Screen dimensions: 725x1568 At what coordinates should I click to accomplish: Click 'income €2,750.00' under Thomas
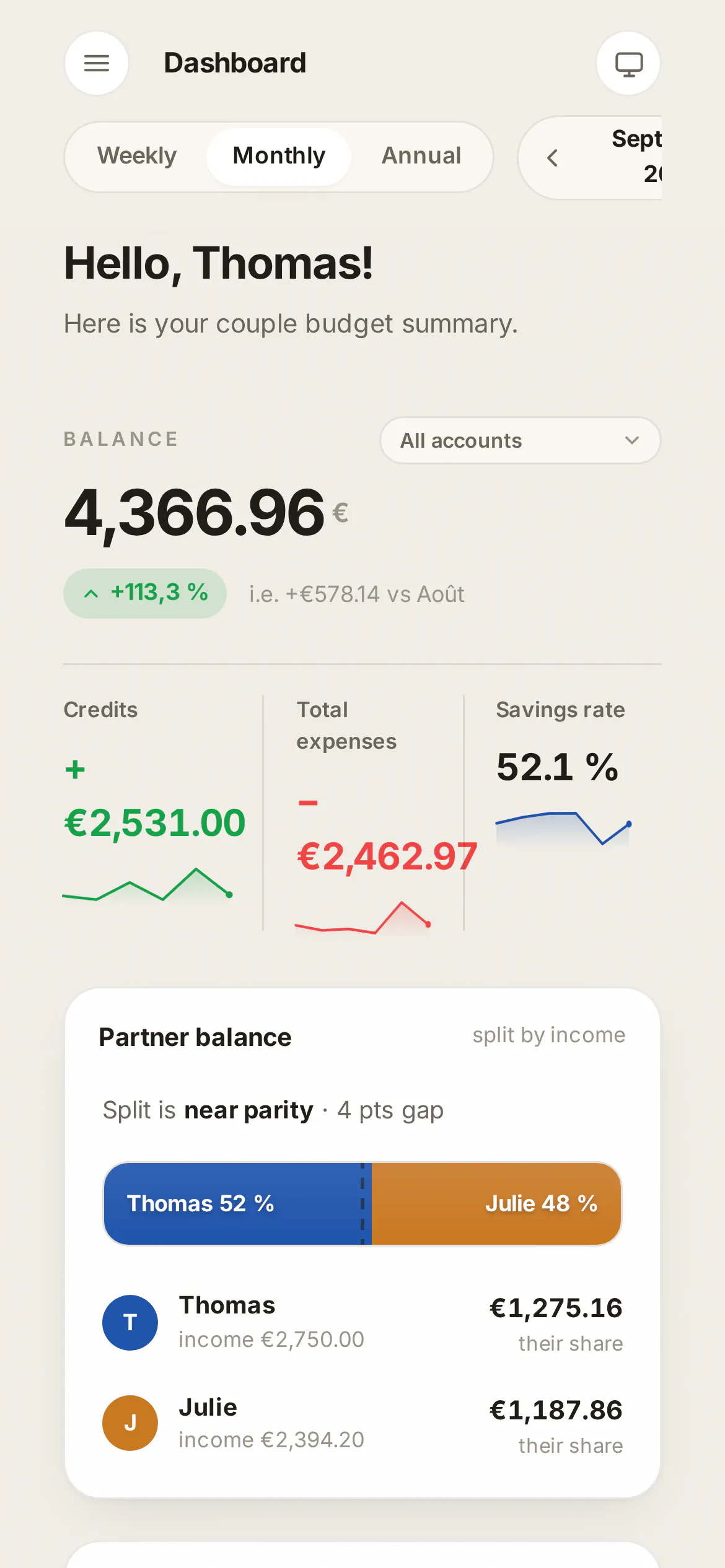pyautogui.click(x=271, y=1339)
